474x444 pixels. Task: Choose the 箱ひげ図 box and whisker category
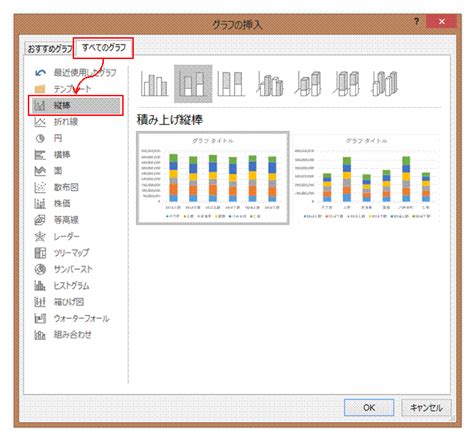point(59,302)
